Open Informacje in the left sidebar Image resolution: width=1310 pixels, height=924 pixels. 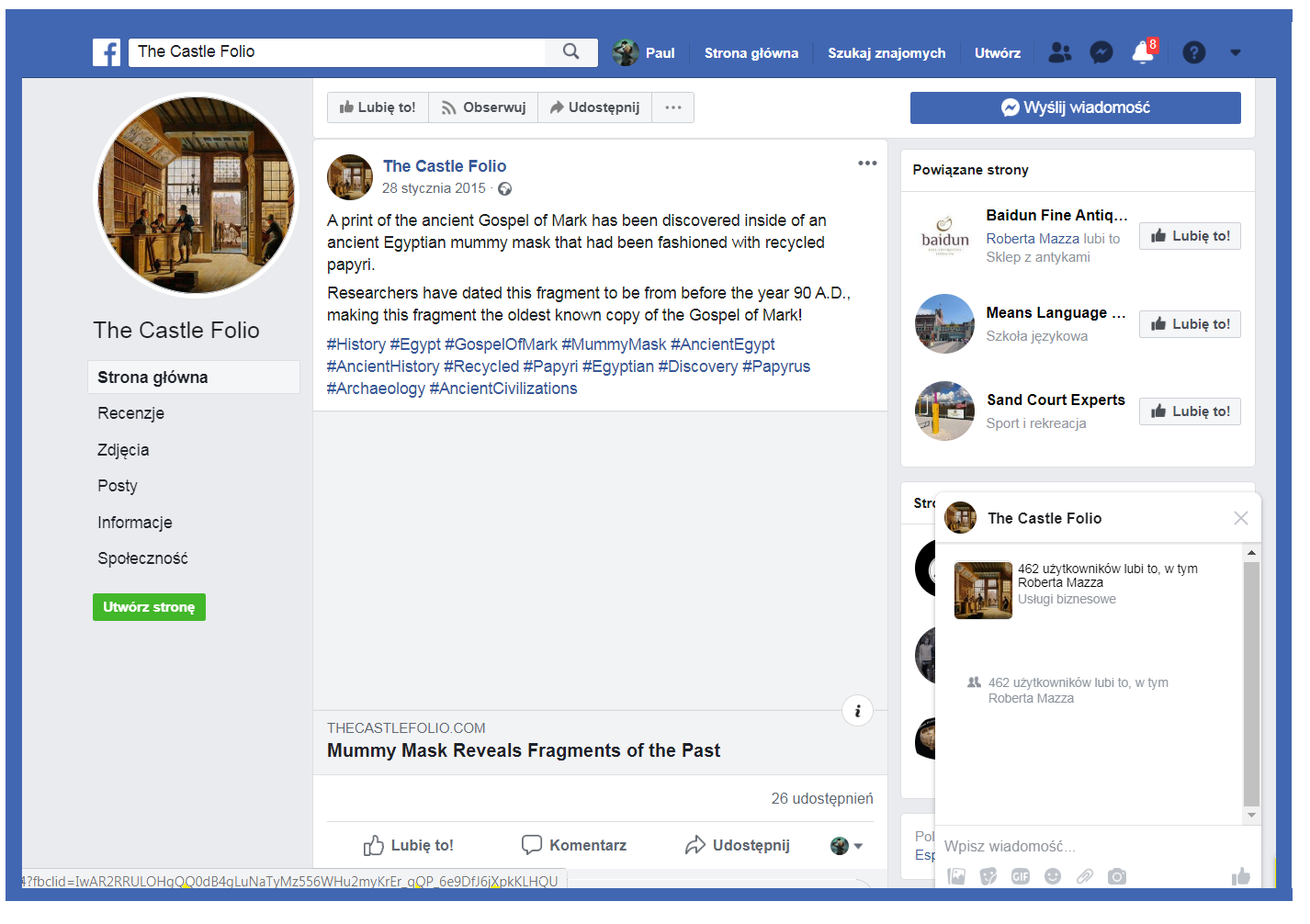(135, 523)
